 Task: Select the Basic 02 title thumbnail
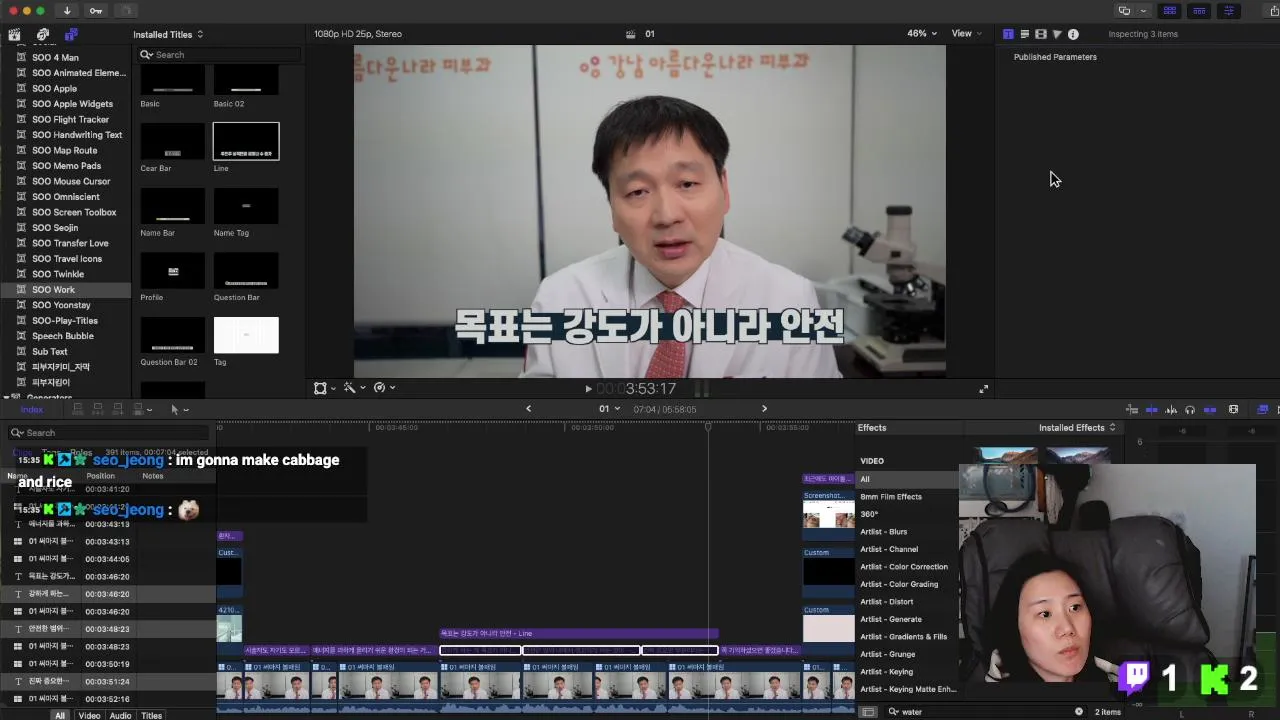246,78
